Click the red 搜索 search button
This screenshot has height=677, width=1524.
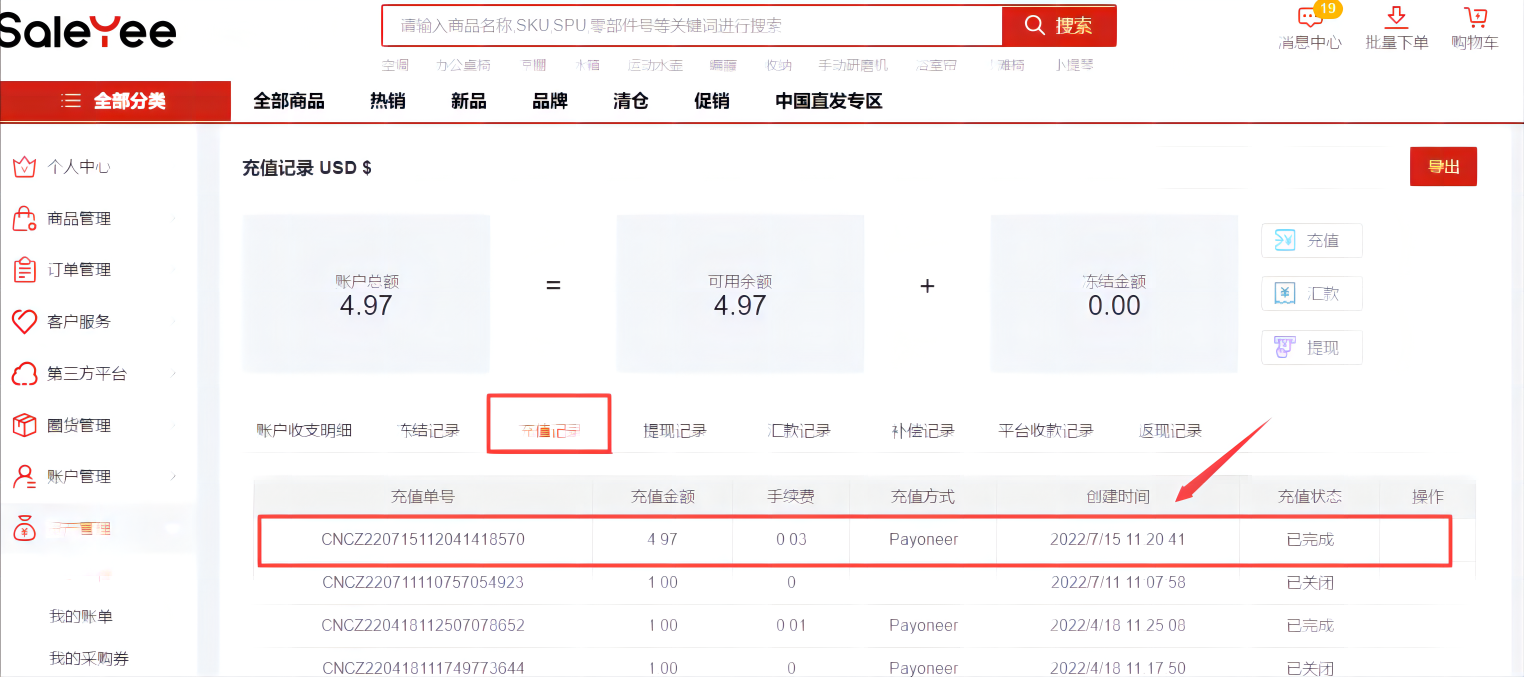(x=1059, y=26)
